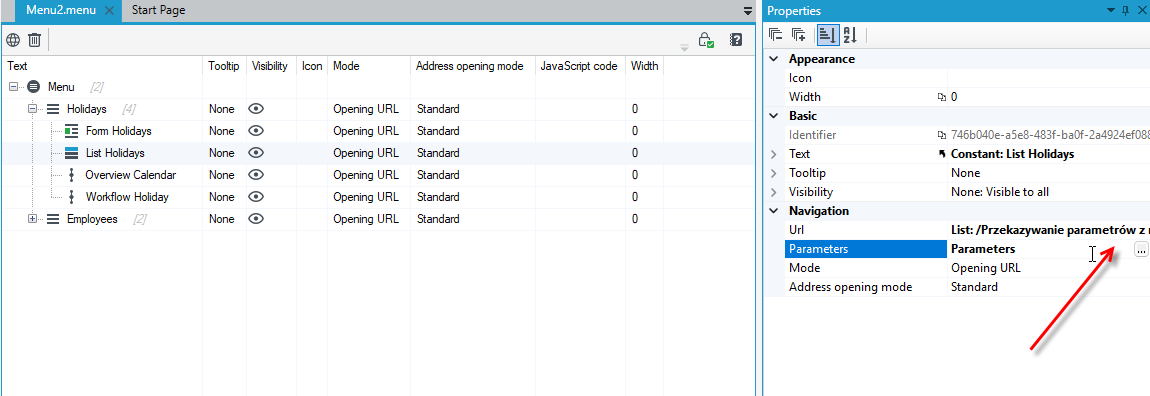Open the help notebook question-mark icon
The image size is (1150, 396).
736,40
